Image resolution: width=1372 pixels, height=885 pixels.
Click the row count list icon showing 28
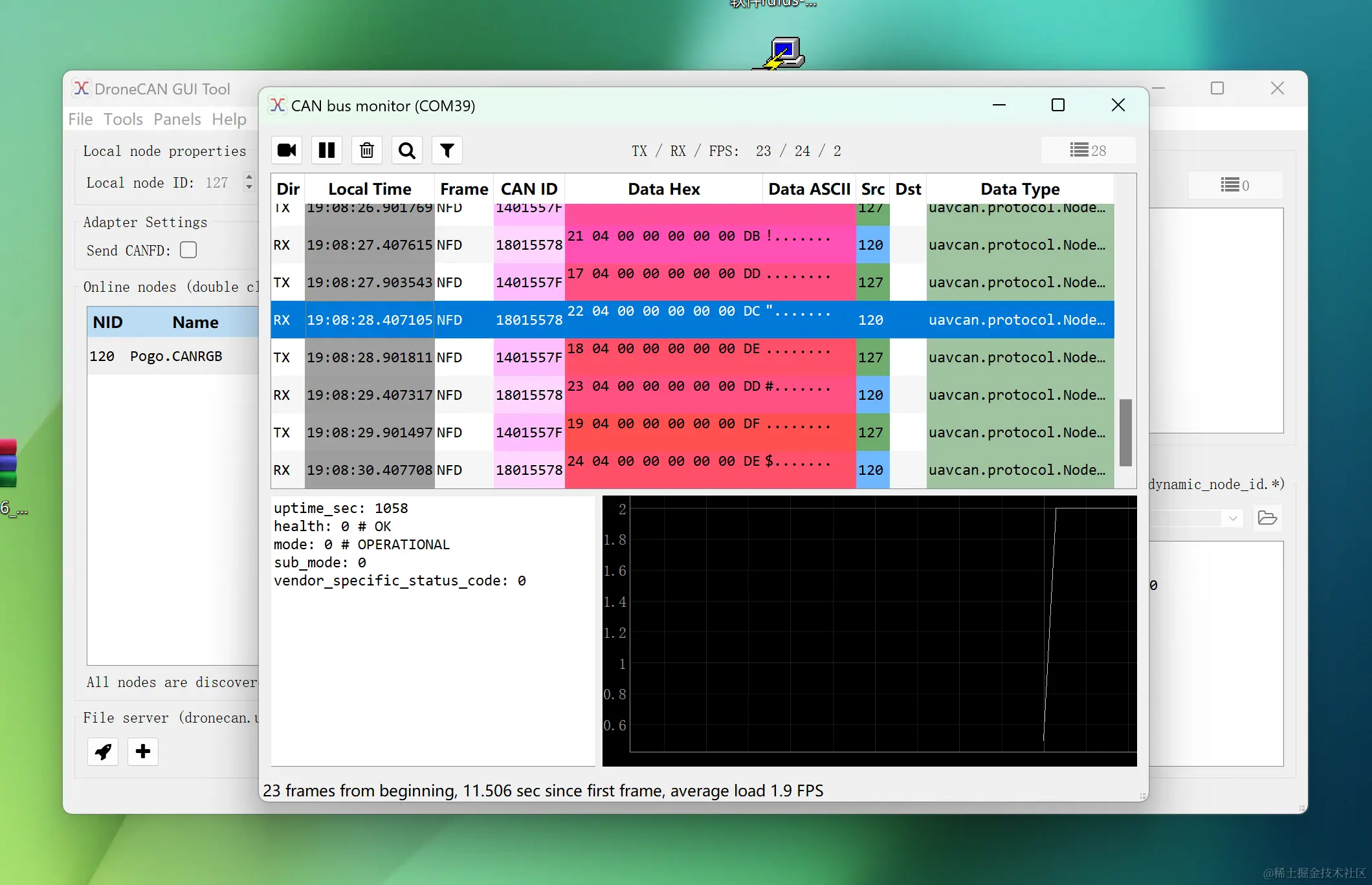pyautogui.click(x=1088, y=151)
